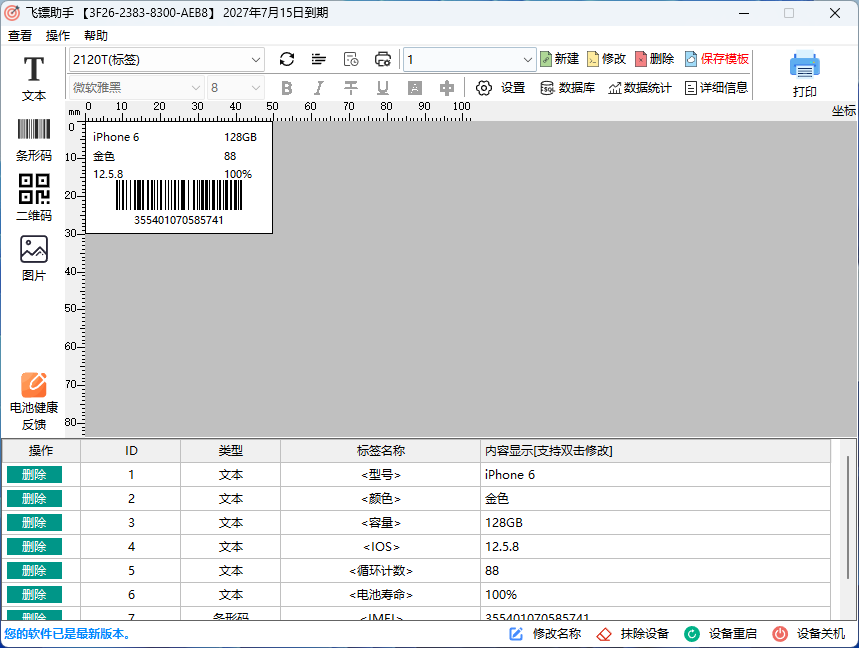Toggle bold formatting
This screenshot has width=859, height=648.
[287, 88]
